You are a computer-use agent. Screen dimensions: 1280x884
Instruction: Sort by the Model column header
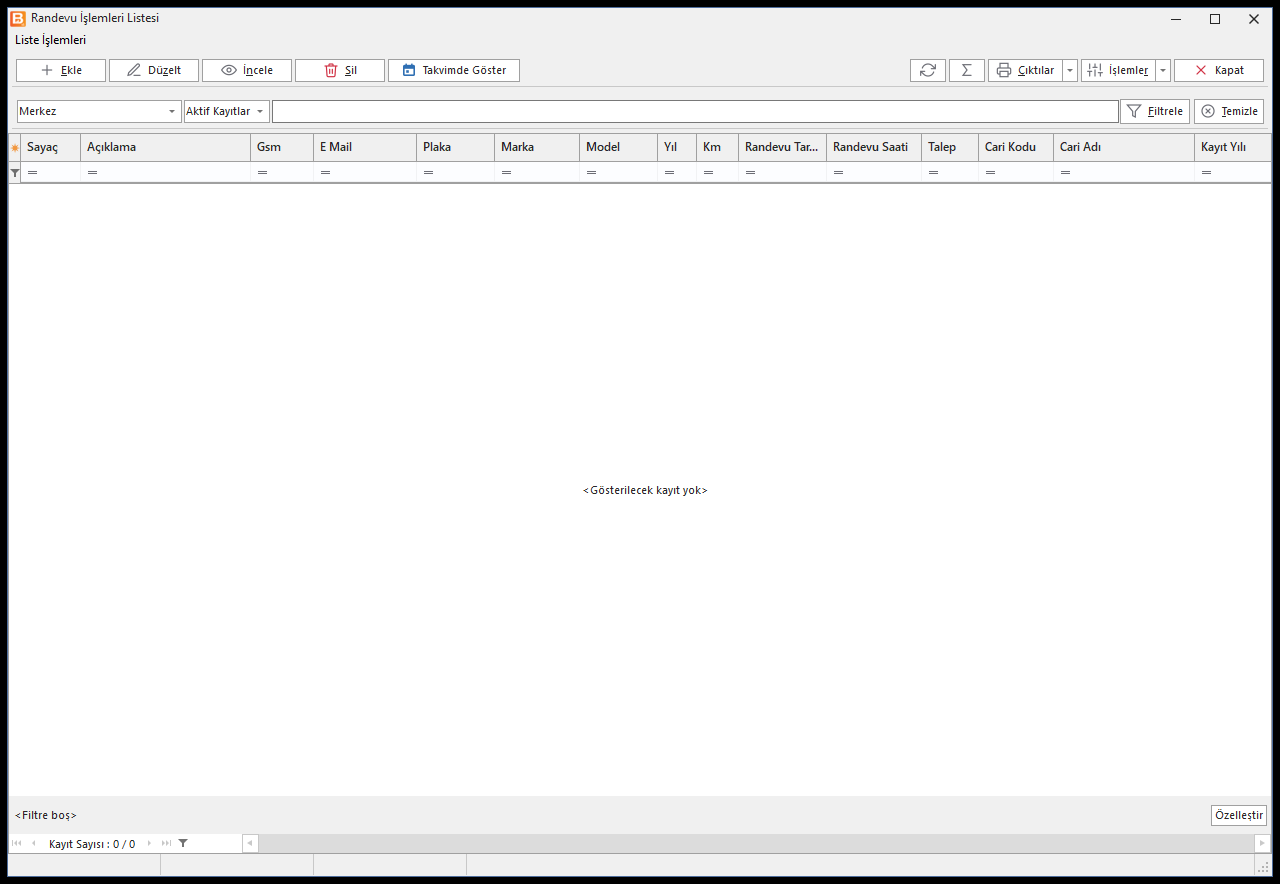point(619,147)
